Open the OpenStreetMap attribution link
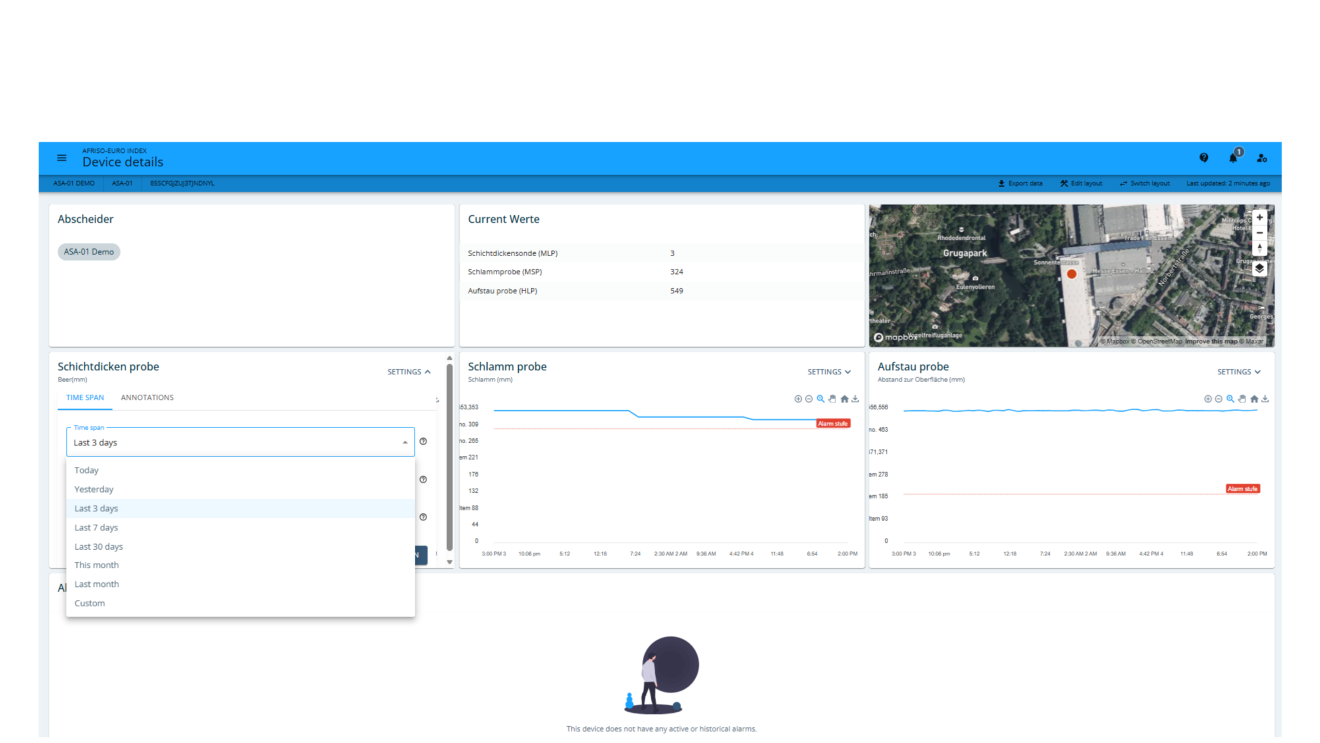The image size is (1320, 743). 1157,342
